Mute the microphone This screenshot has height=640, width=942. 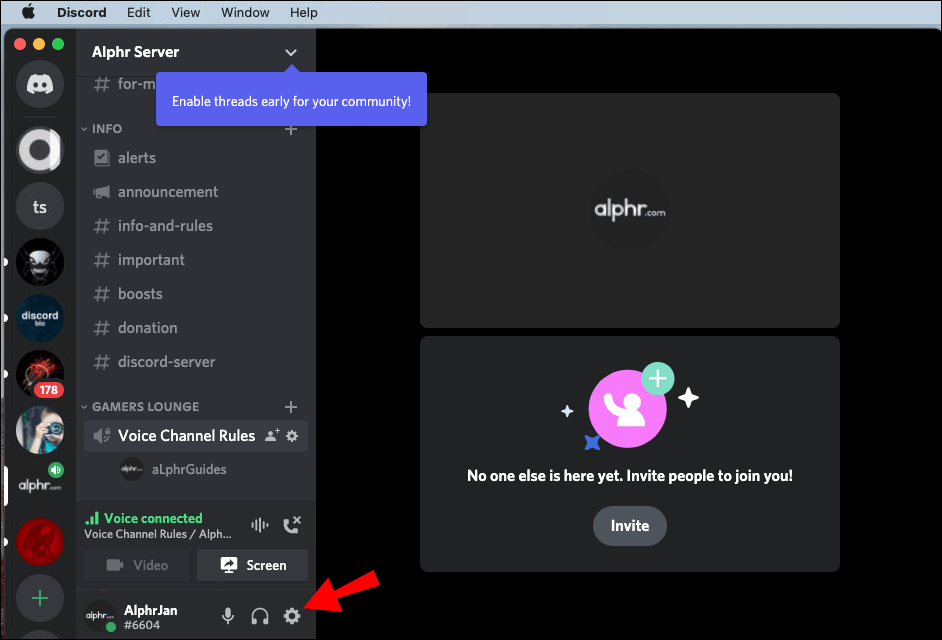tap(228, 616)
